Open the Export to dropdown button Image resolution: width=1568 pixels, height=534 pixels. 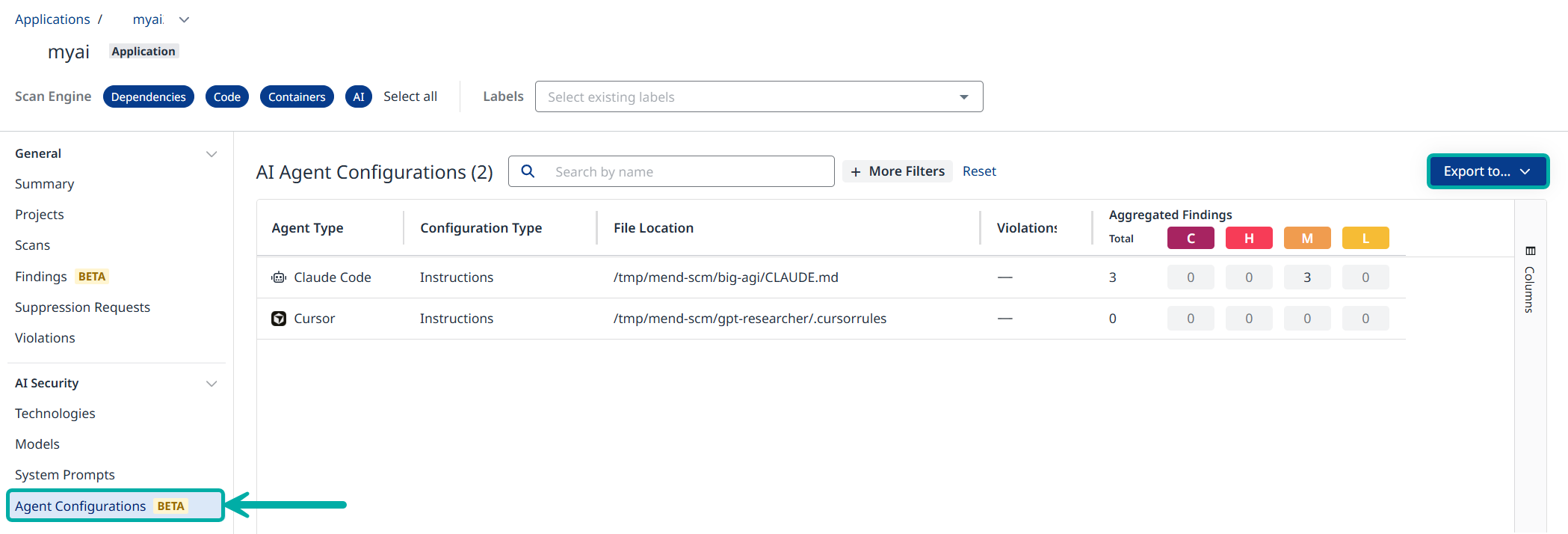point(1487,171)
